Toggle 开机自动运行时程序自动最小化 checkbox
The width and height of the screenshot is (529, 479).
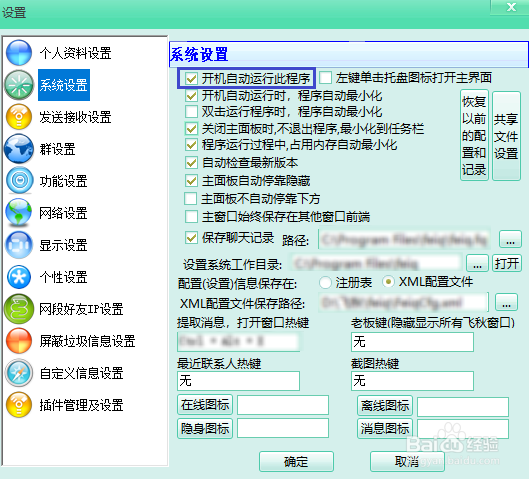tap(191, 96)
